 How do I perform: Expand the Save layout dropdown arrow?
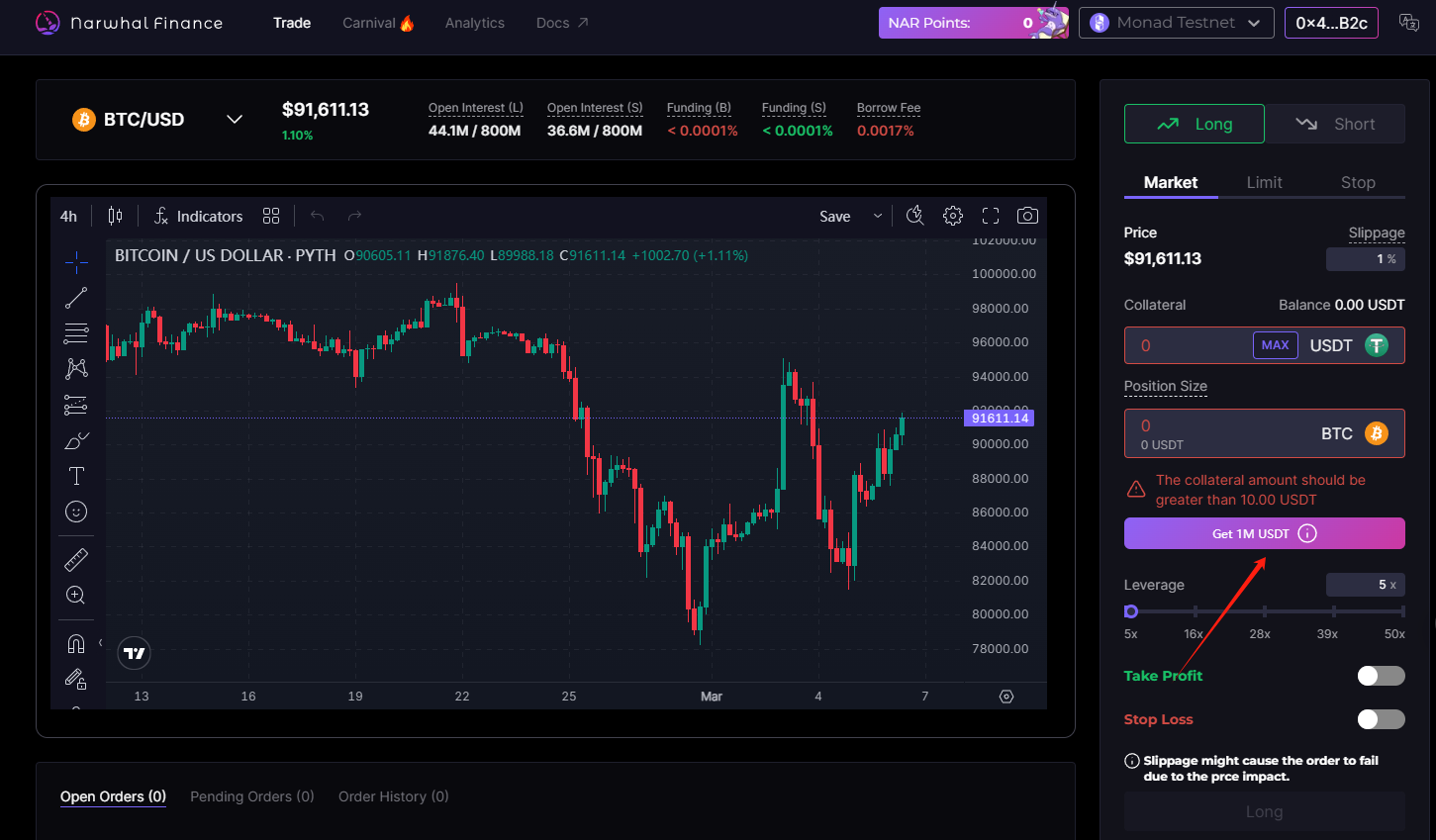coord(877,216)
